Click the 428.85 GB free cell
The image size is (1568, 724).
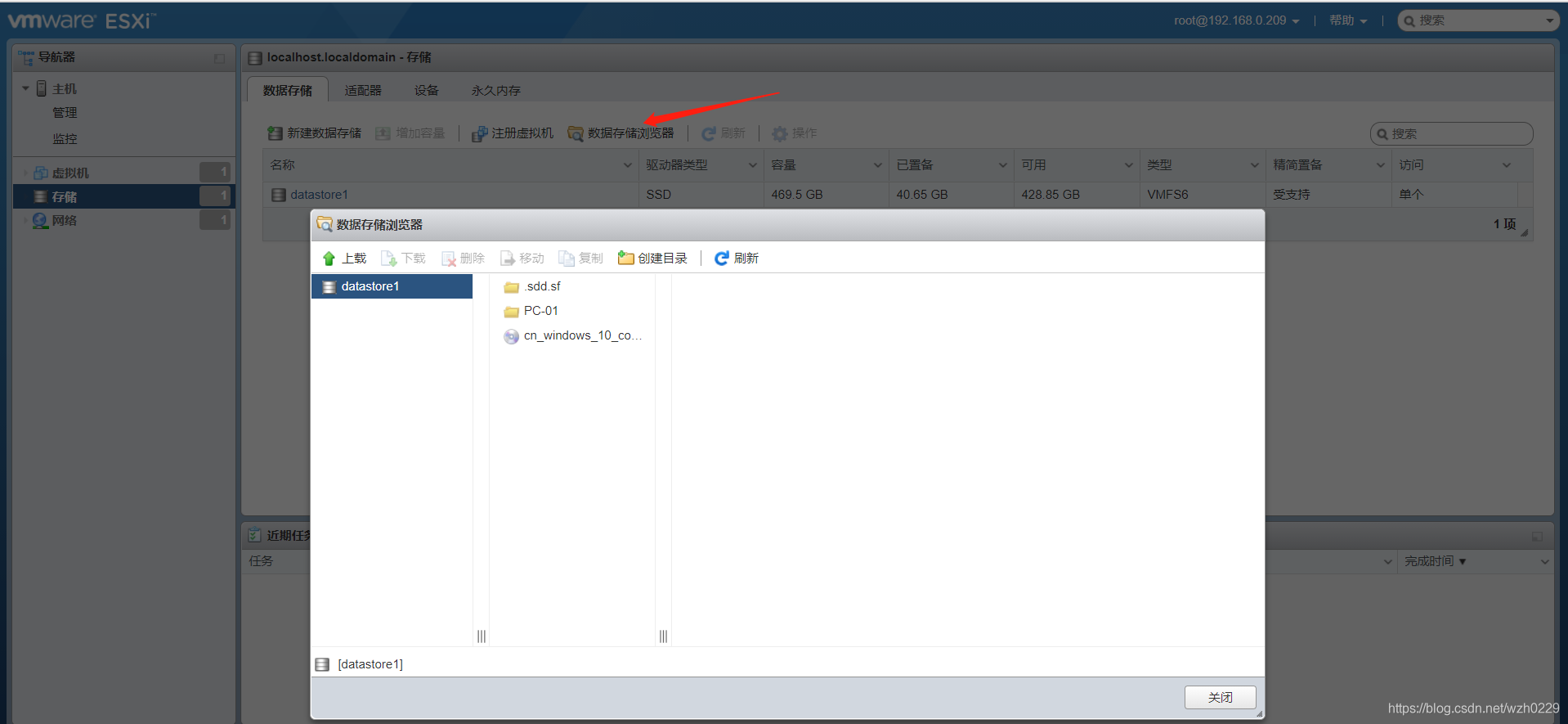pyautogui.click(x=1076, y=195)
